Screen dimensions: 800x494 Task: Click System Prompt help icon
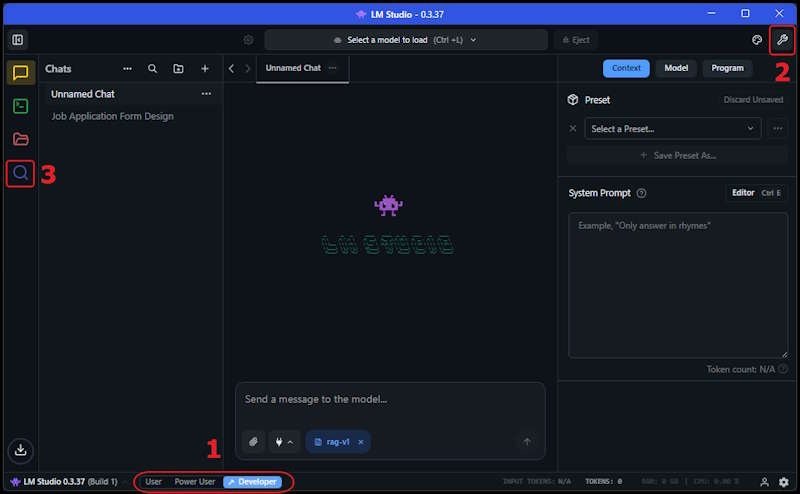coord(641,193)
